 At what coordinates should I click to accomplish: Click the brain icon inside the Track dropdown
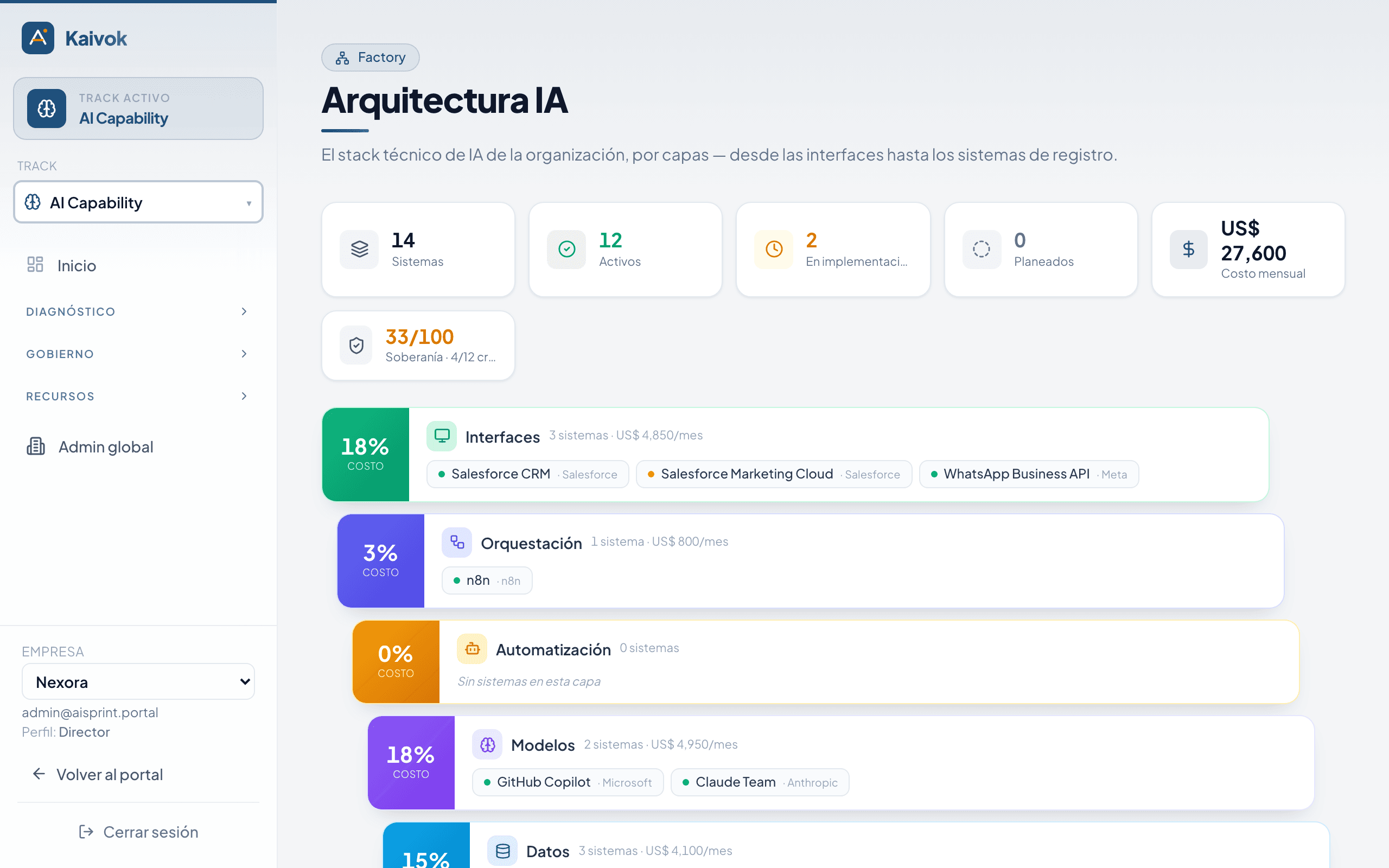[33, 202]
